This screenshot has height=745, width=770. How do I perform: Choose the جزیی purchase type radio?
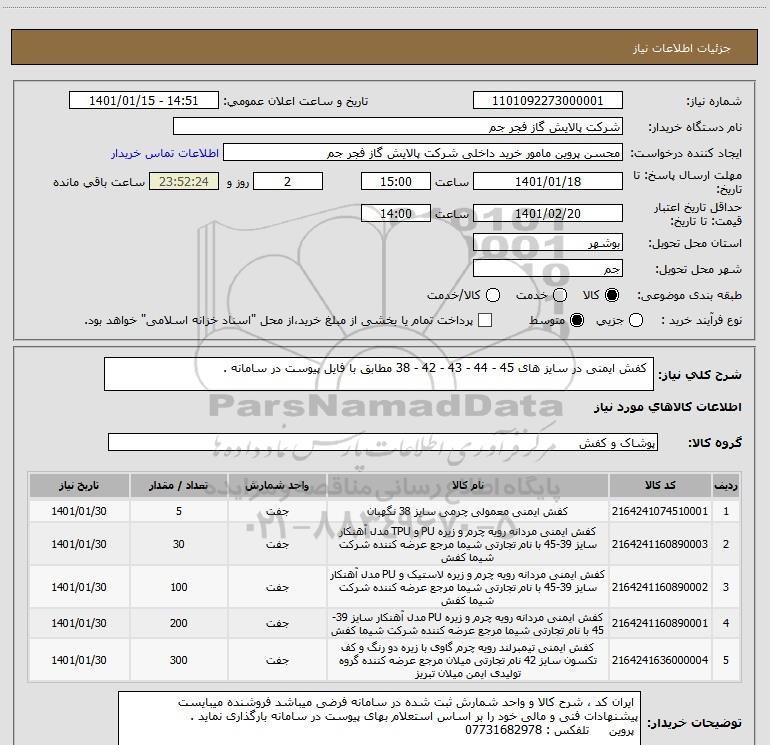[636, 320]
